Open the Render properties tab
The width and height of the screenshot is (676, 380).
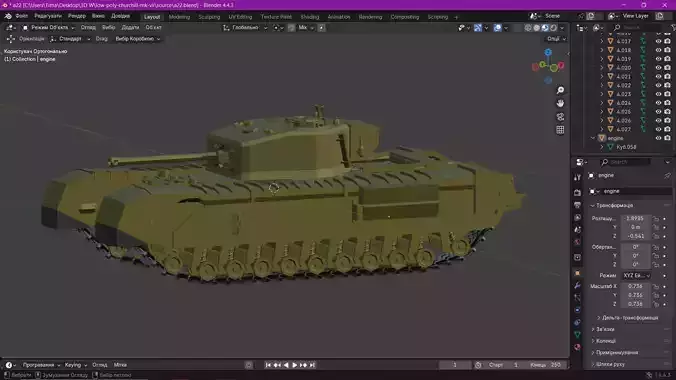pyautogui.click(x=578, y=192)
